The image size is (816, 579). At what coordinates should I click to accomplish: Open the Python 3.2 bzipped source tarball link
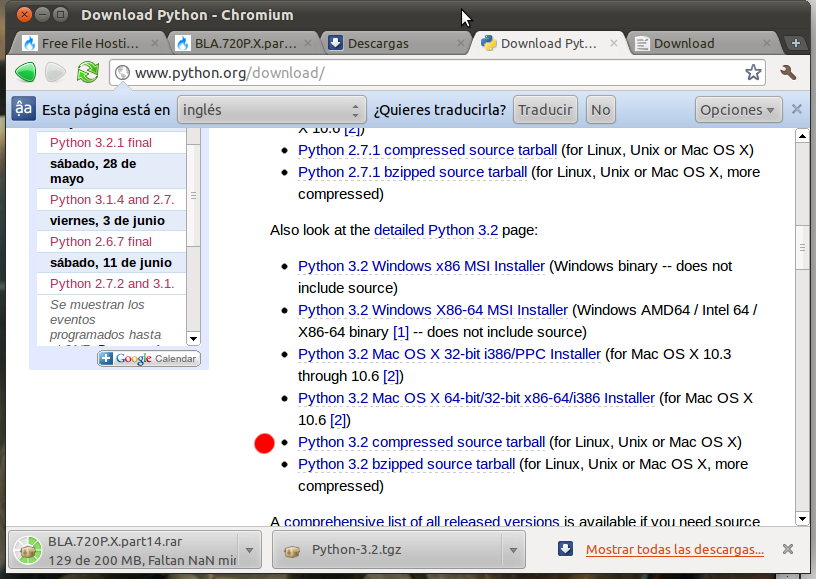click(406, 464)
